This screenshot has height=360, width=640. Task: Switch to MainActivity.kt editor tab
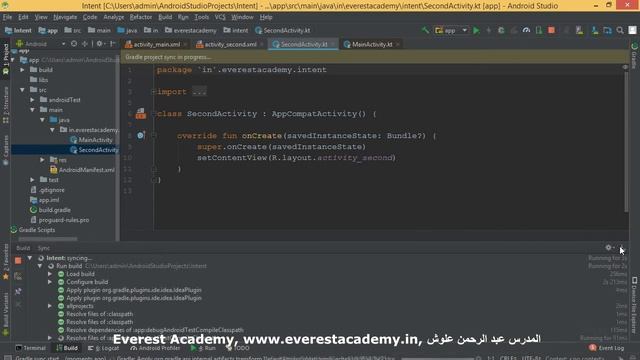(371, 44)
